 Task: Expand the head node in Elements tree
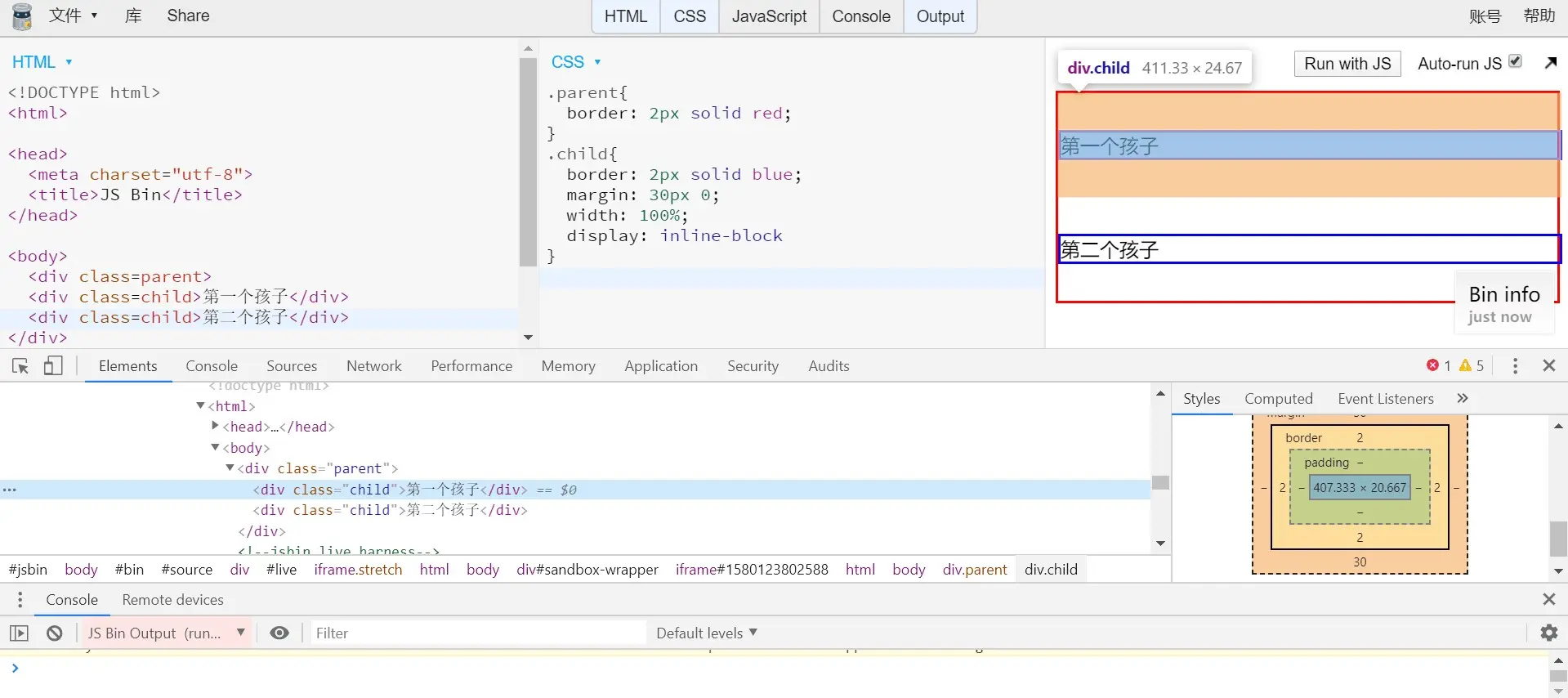coord(216,426)
